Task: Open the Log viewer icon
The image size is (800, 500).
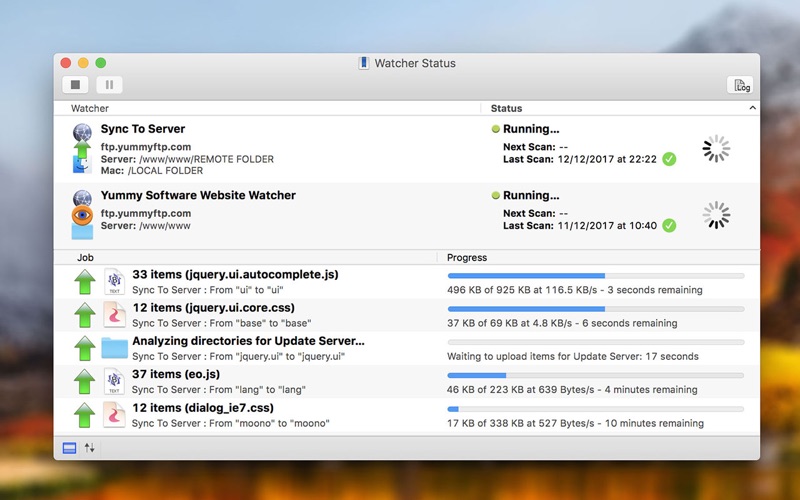Action: 740,85
